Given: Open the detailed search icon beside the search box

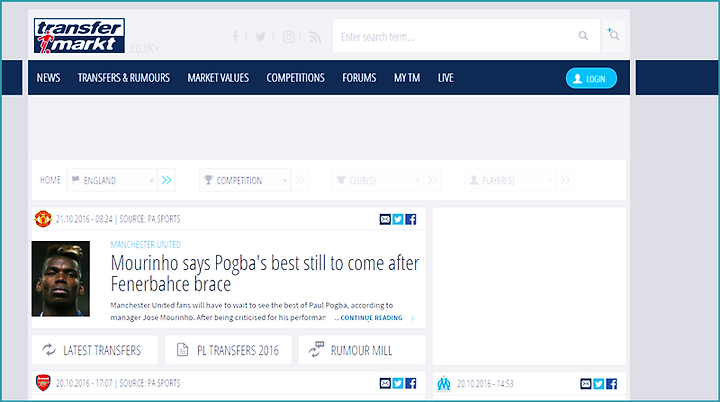Looking at the screenshot, I should pyautogui.click(x=613, y=35).
